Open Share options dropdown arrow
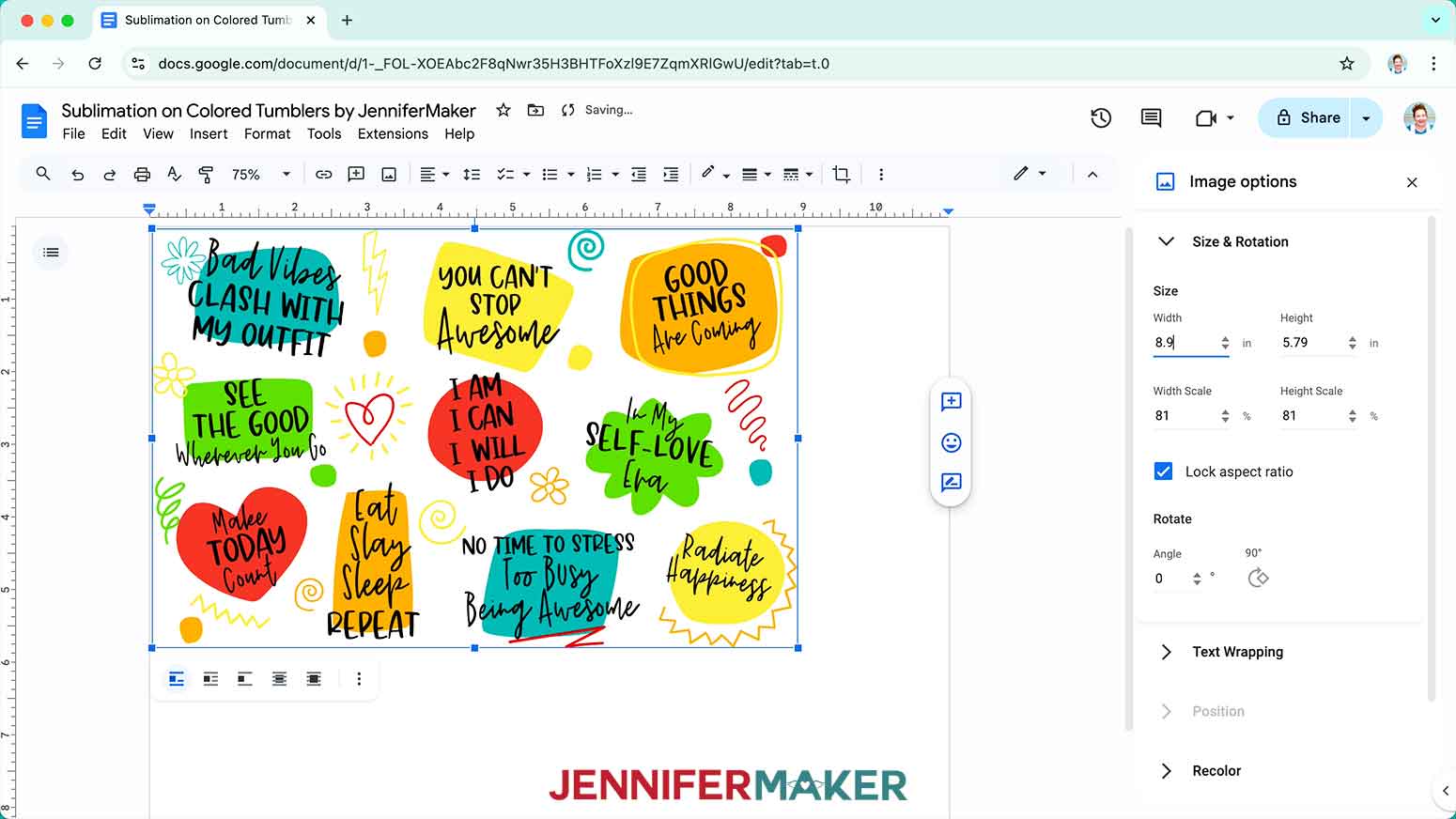Screen dimensions: 1456x819 tap(1366, 118)
